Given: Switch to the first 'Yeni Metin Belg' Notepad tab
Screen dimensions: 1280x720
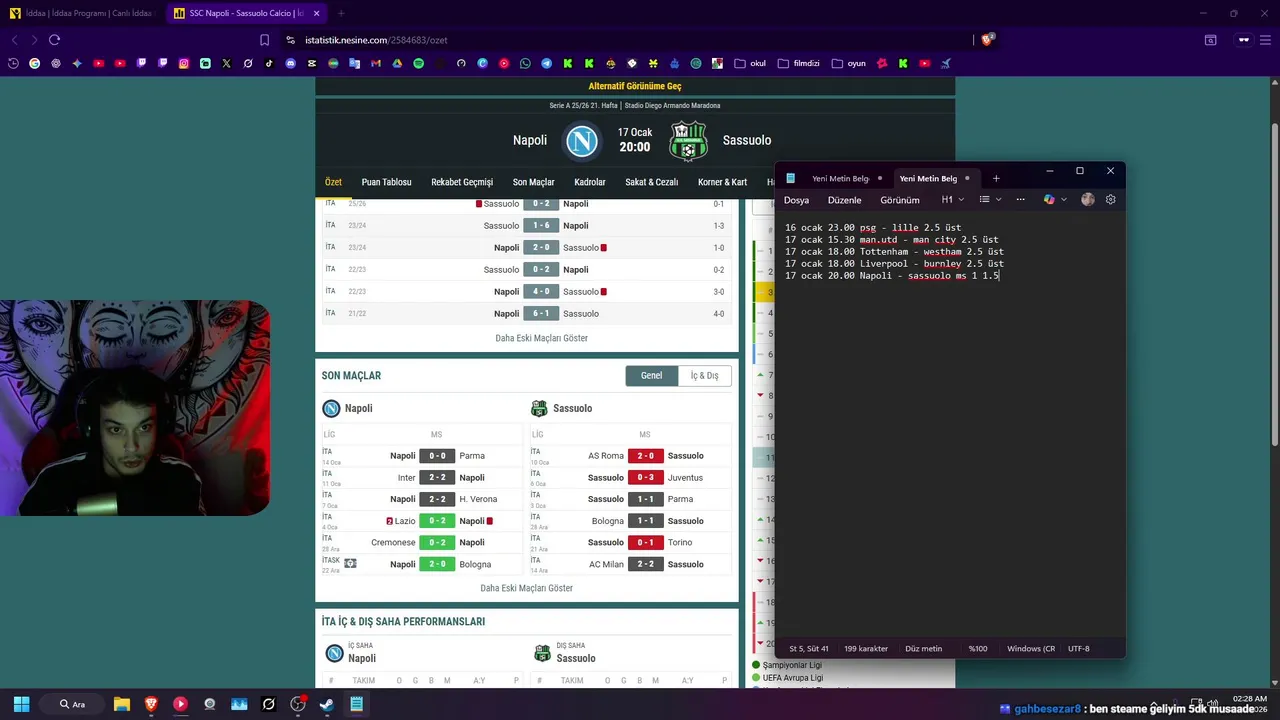Looking at the screenshot, I should pos(840,178).
